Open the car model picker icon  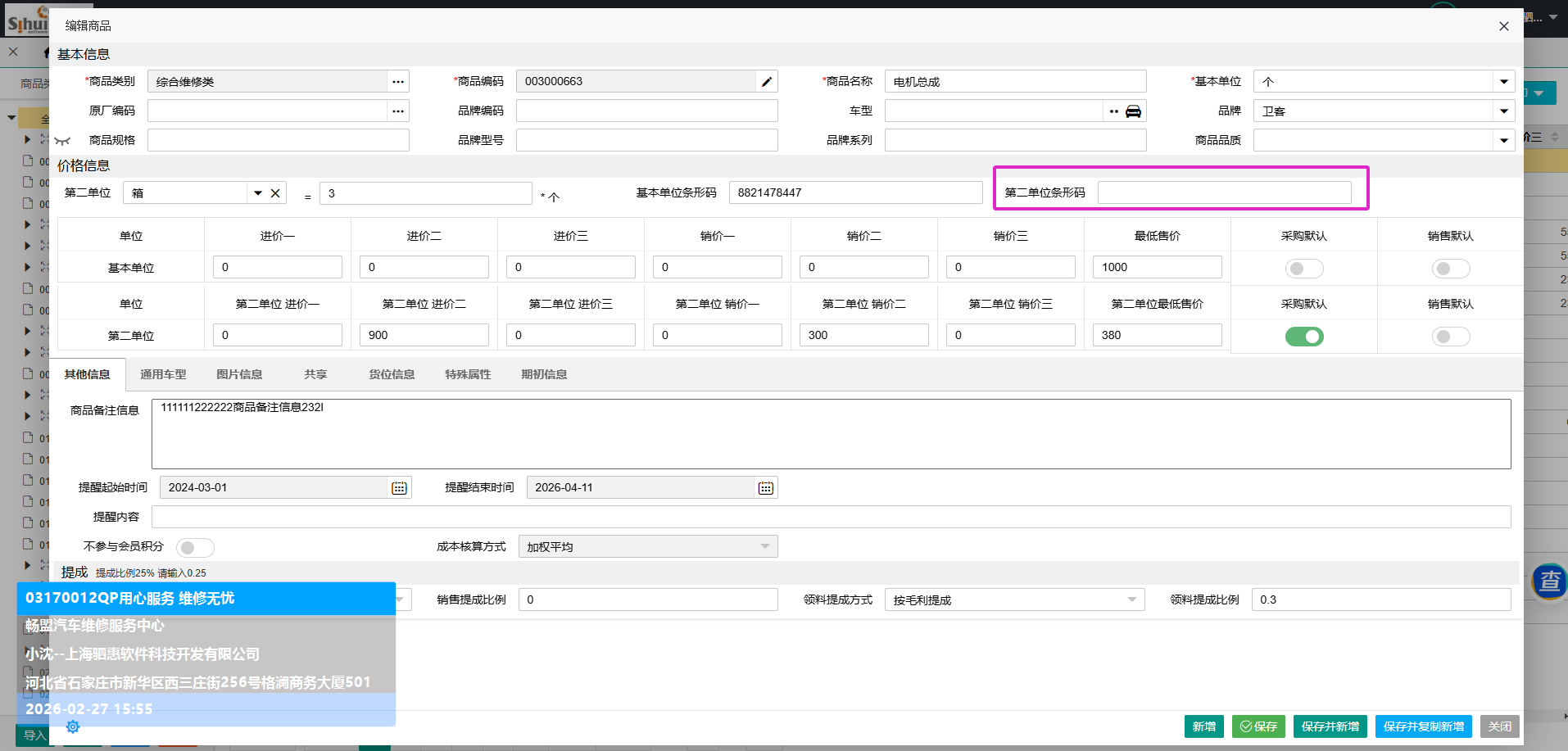pos(1133,111)
